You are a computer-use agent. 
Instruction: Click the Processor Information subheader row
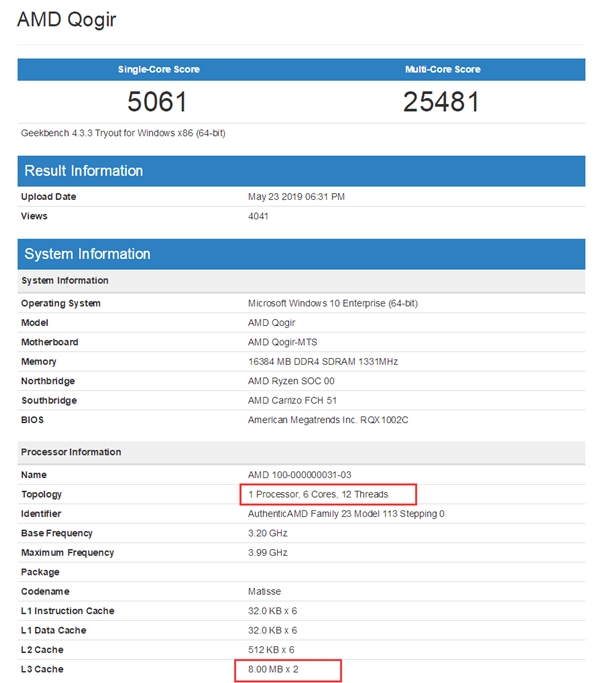(301, 452)
